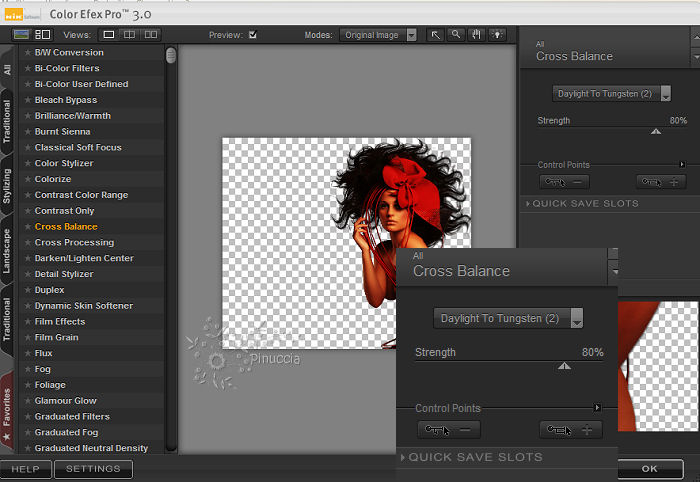Screen dimensions: 700x482
Task: Toggle the Preview checkbox
Action: coord(253,35)
